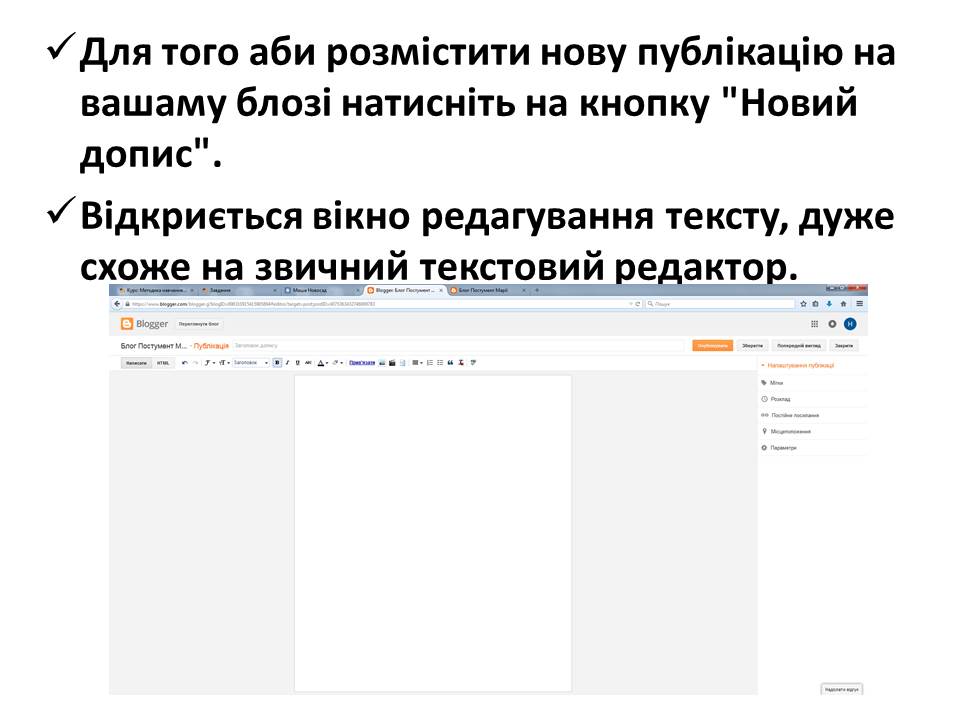Open Попередній вигляд of the post

798,345
